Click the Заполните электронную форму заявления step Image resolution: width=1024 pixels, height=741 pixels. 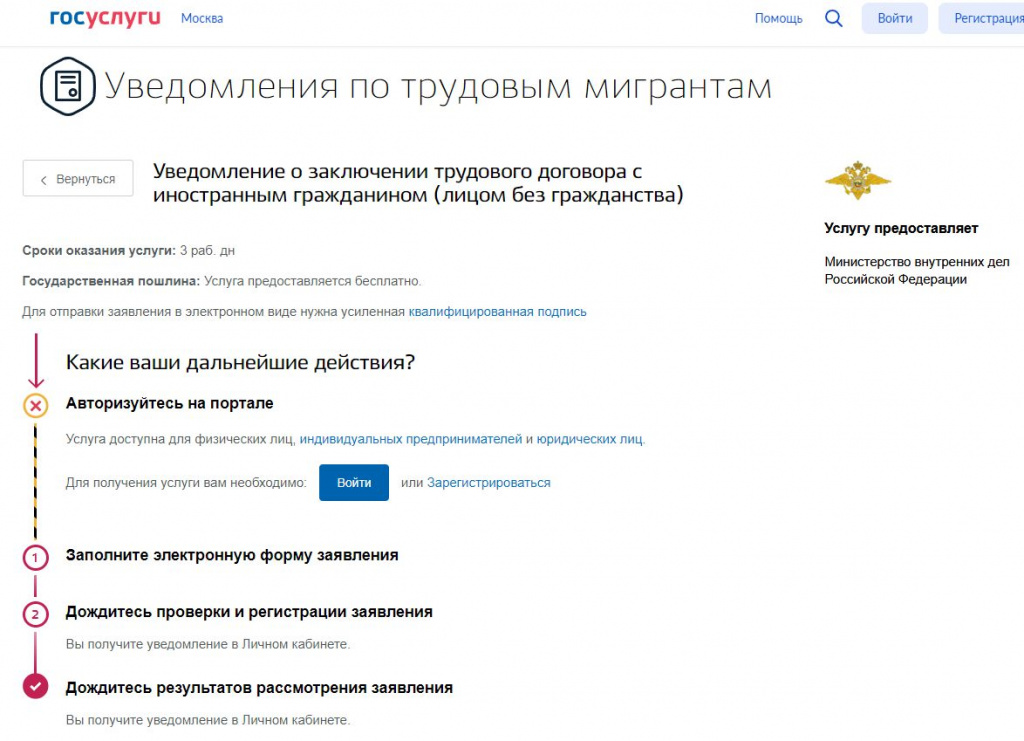point(232,555)
